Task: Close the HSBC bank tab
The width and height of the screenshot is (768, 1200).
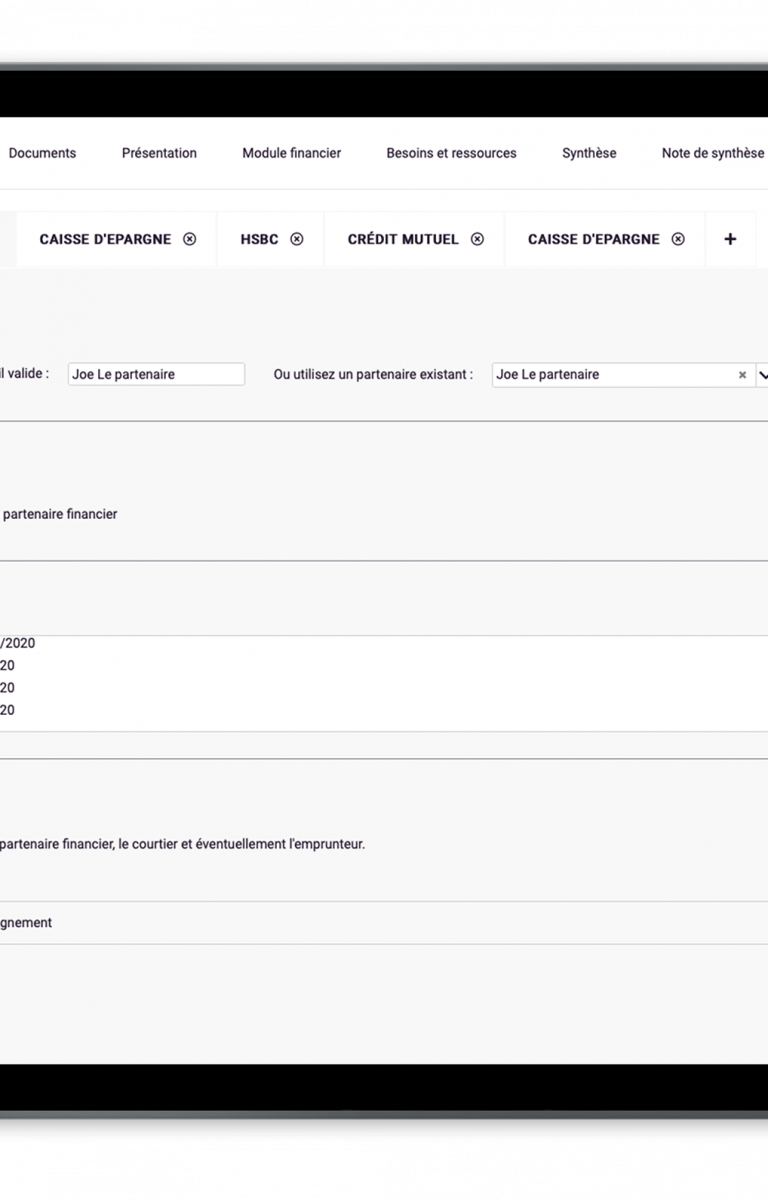Action: 297,239
